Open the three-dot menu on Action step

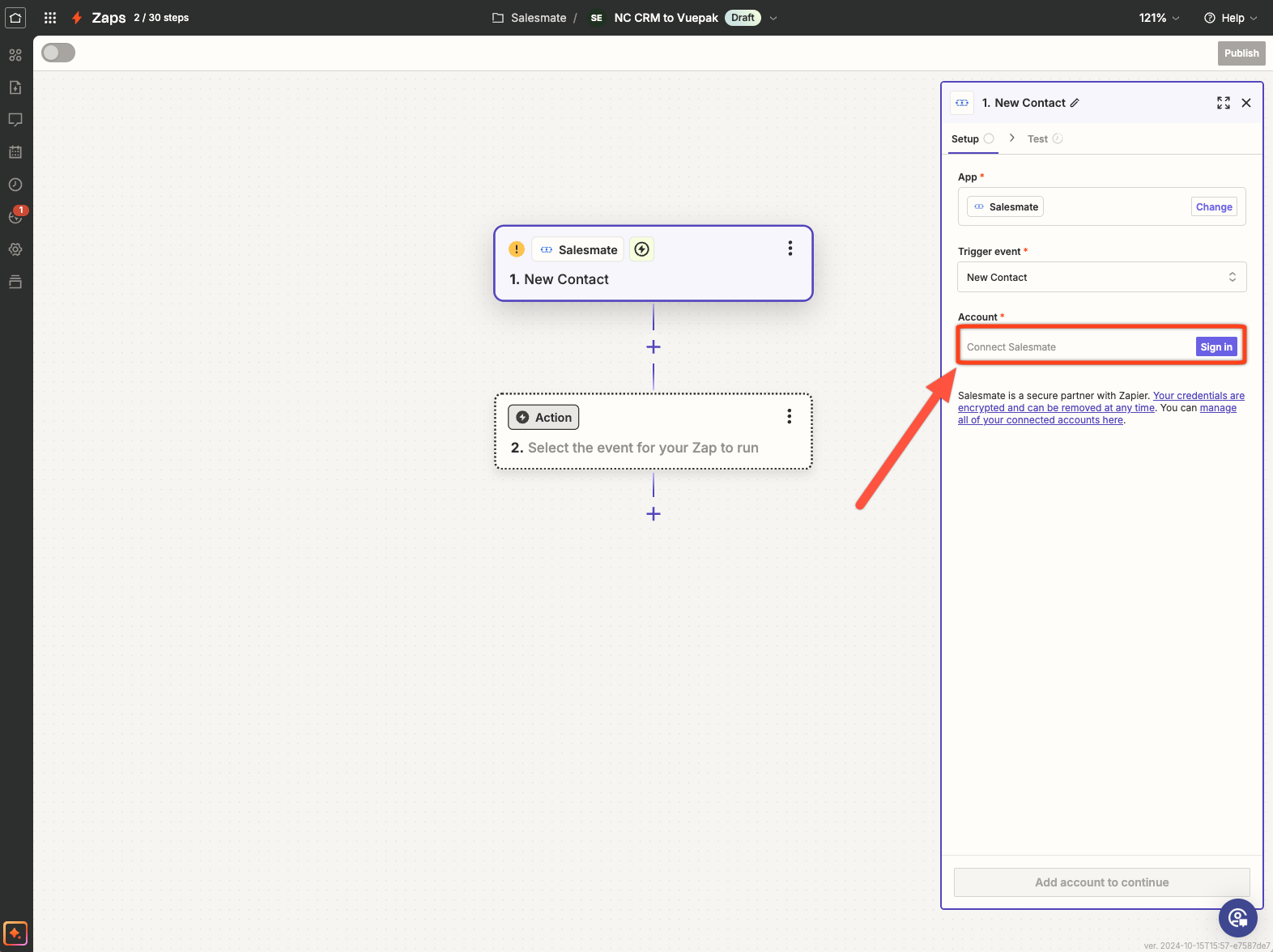click(789, 416)
